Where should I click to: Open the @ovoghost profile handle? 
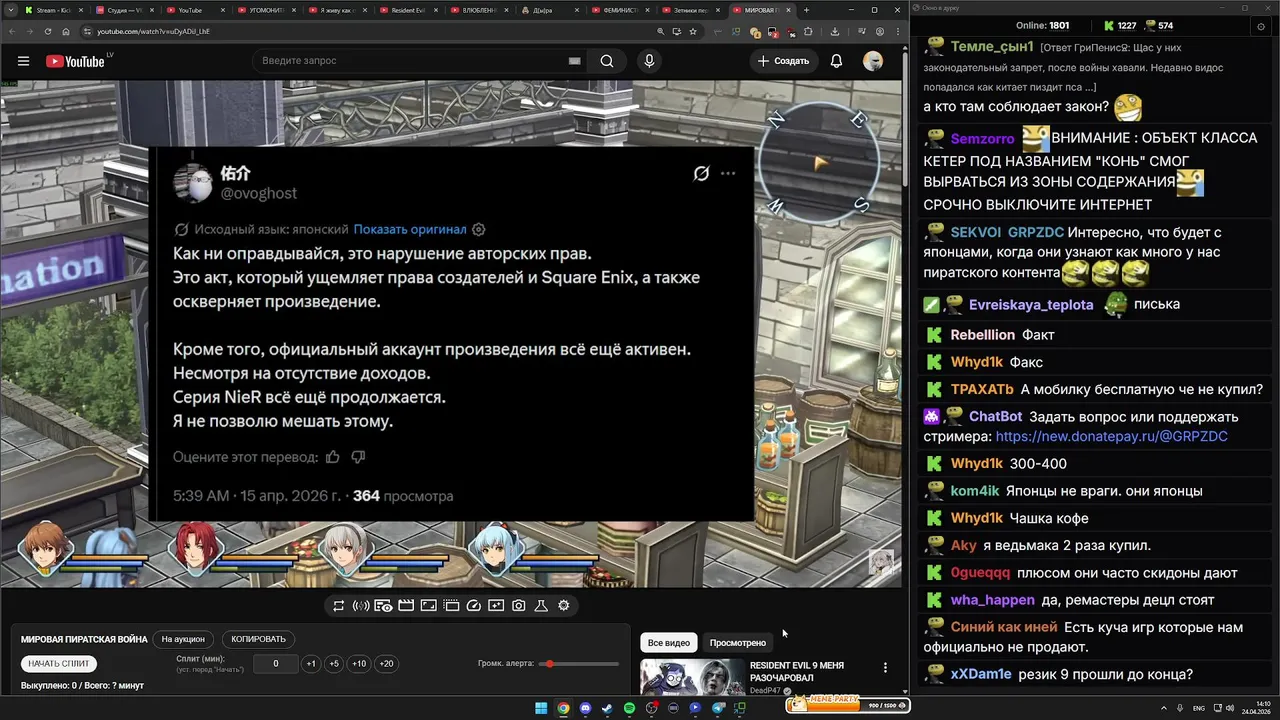[x=259, y=193]
